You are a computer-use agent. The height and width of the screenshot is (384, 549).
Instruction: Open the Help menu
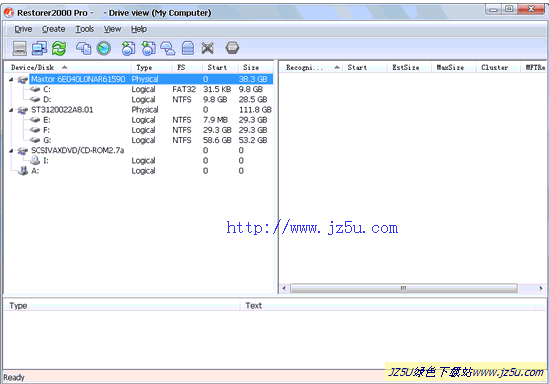(x=139, y=29)
